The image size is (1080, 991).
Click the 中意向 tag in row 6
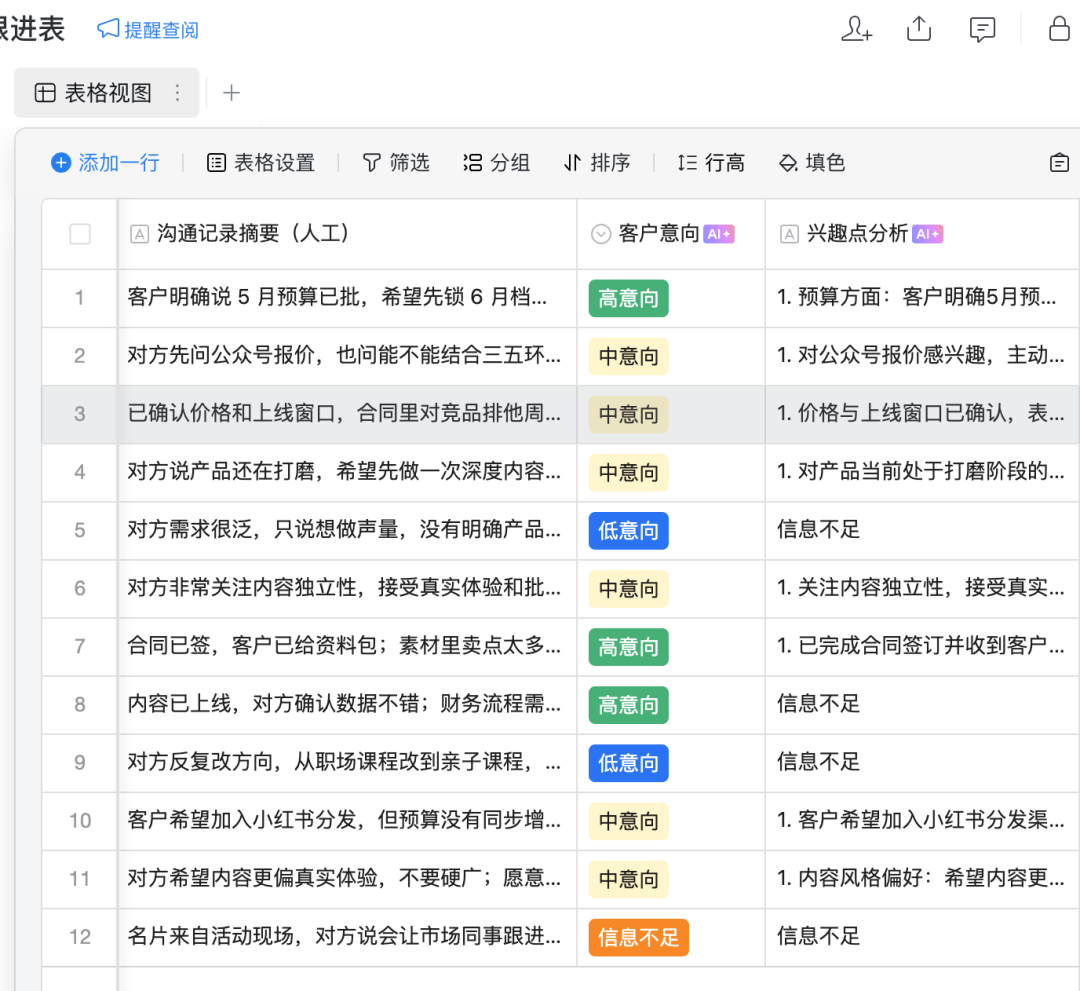(x=628, y=589)
